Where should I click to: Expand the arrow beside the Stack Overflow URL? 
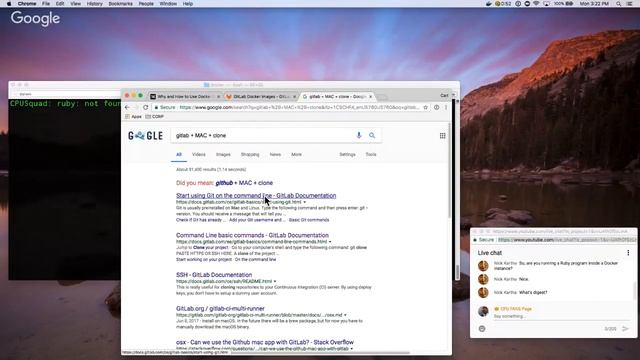tap(351, 349)
